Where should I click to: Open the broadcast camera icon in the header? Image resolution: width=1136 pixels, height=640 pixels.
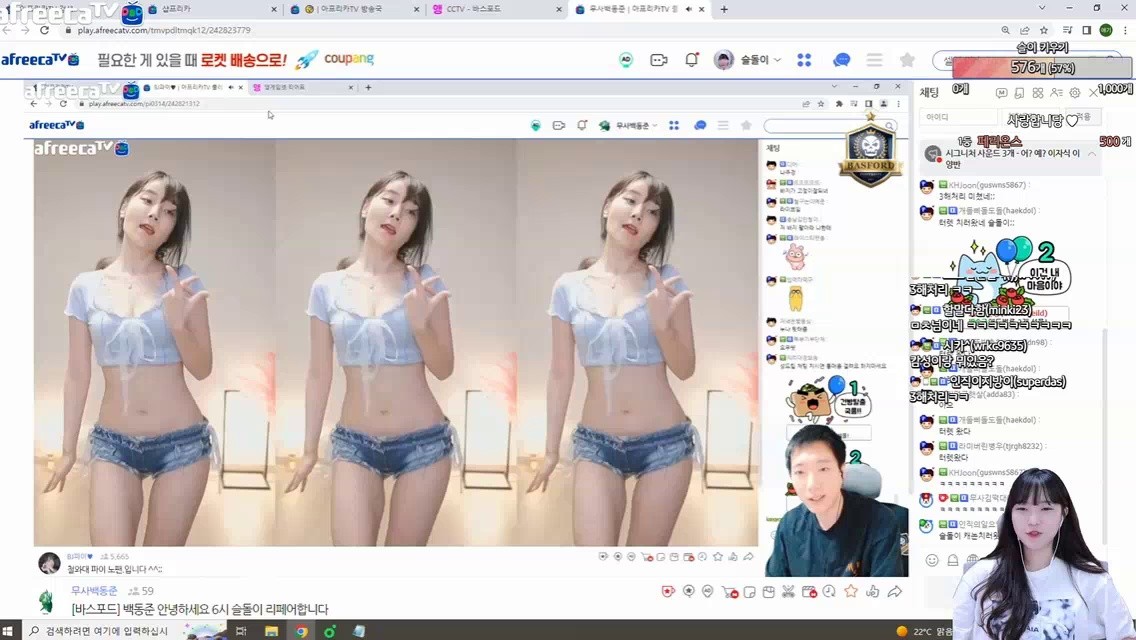click(x=658, y=60)
